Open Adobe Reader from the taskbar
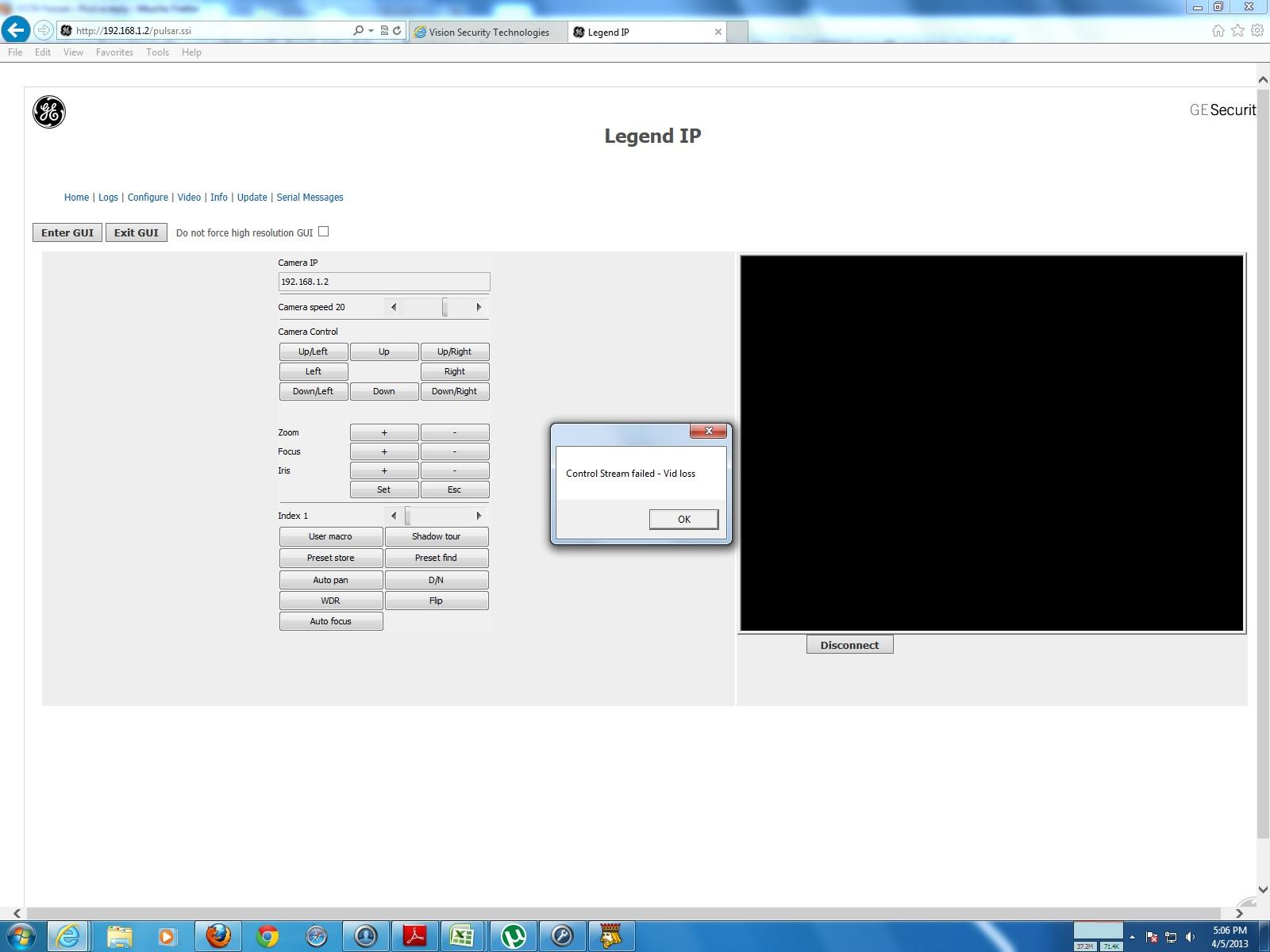Screen dimensions: 1270x952 (x=414, y=936)
